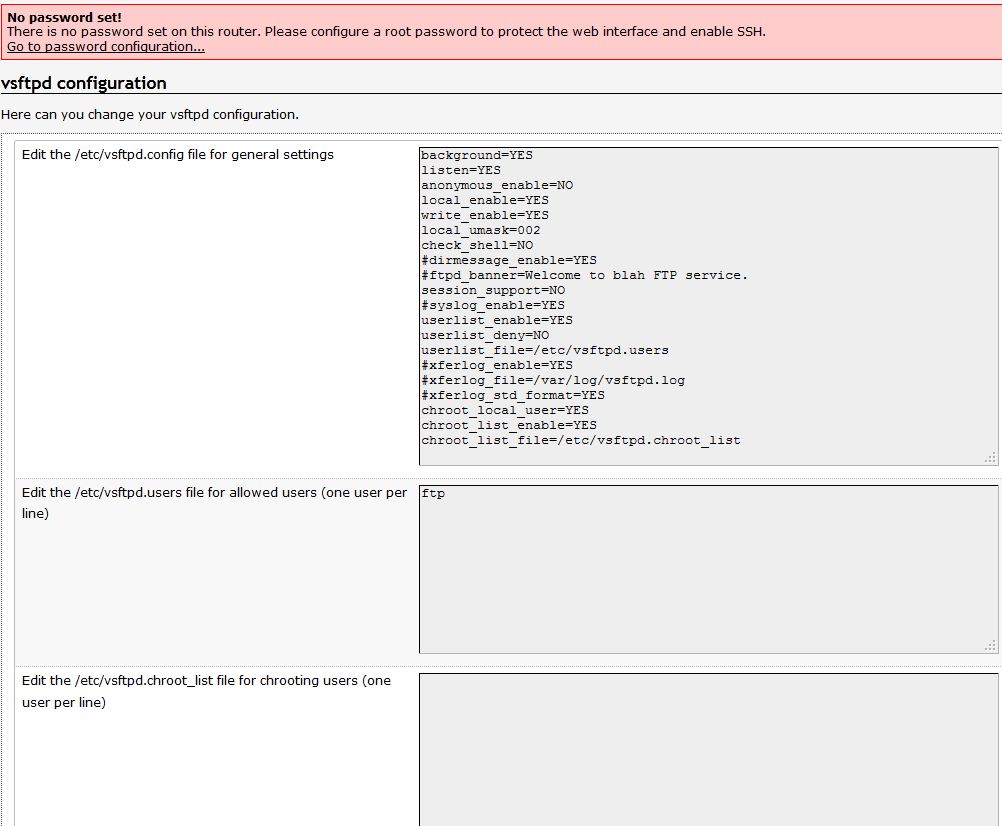Click into the /etc/vsftpd.config general settings textarea
The width and height of the screenshot is (1002, 826).
[709, 306]
